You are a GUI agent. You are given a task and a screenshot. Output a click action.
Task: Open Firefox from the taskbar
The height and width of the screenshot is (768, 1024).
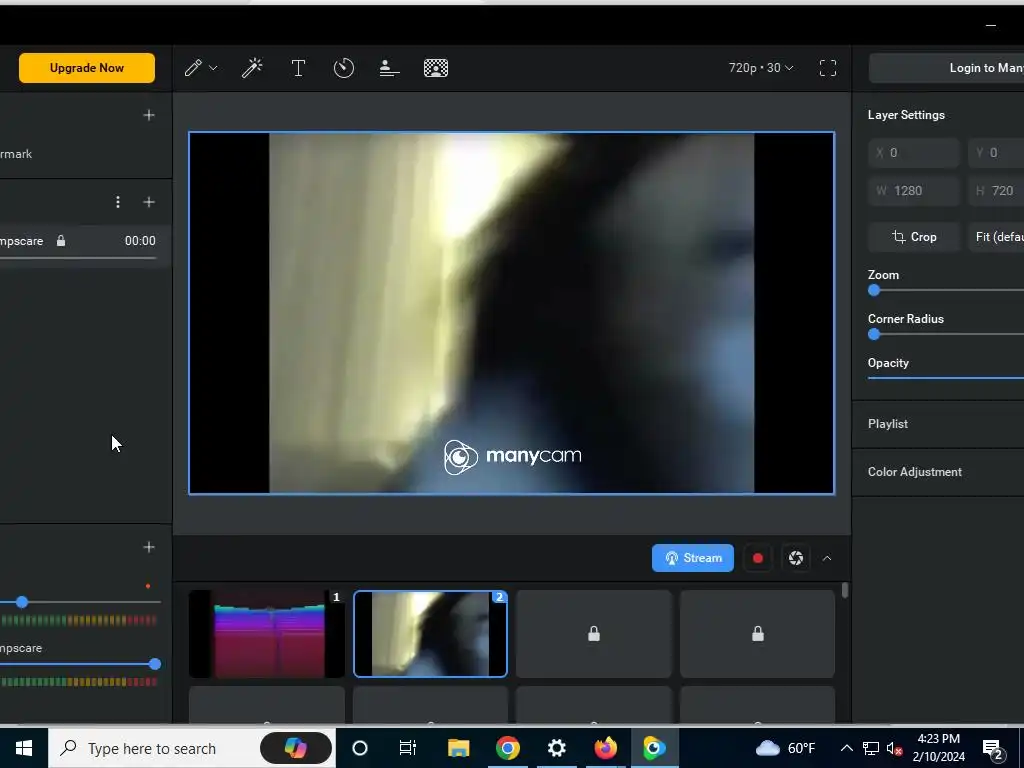[x=605, y=748]
